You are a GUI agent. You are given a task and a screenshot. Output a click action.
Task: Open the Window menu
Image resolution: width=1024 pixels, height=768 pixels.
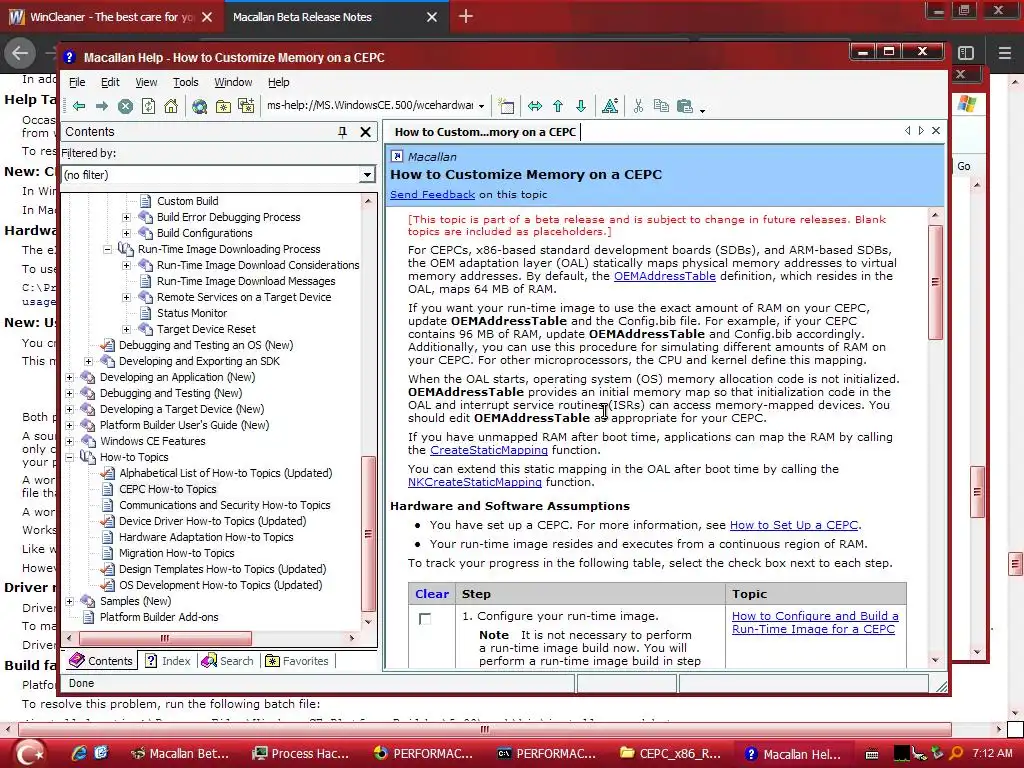(x=233, y=82)
